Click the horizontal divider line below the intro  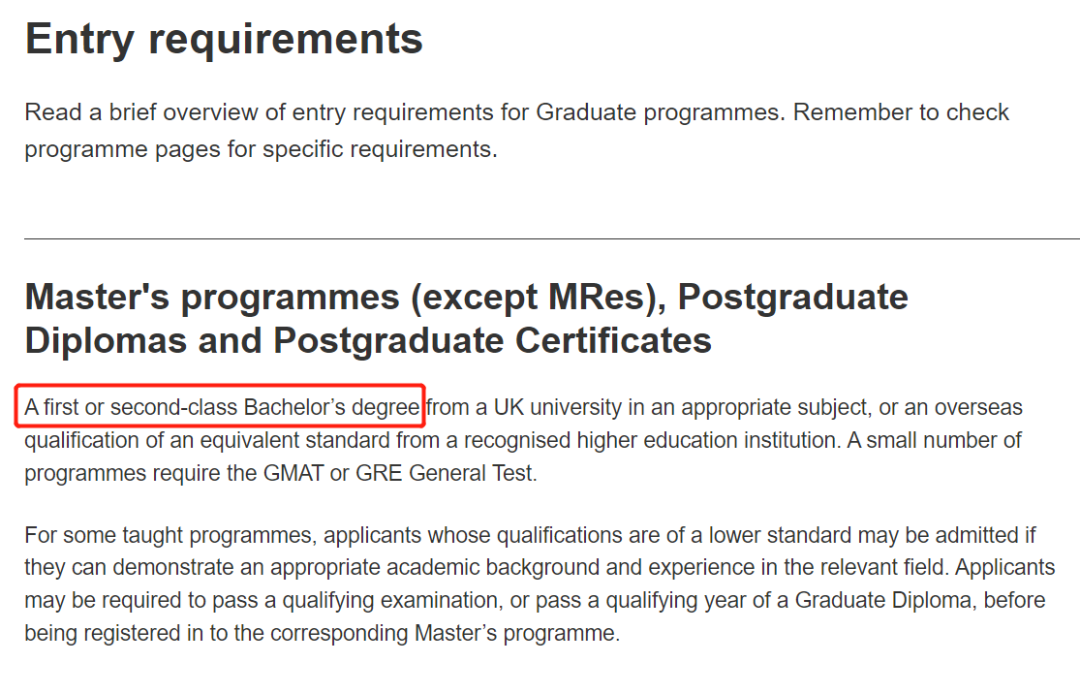552,239
